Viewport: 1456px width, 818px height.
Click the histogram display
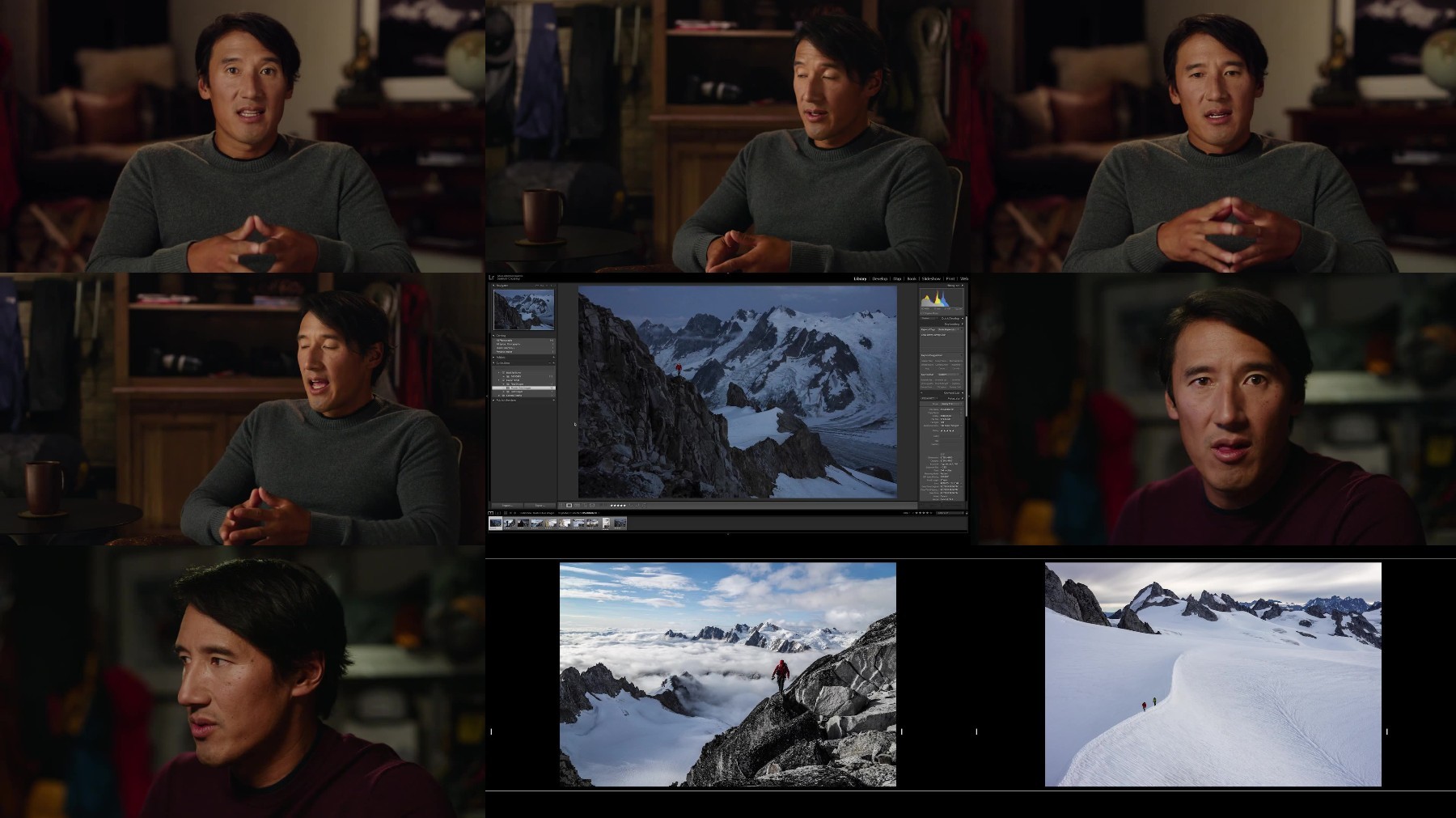(x=941, y=299)
